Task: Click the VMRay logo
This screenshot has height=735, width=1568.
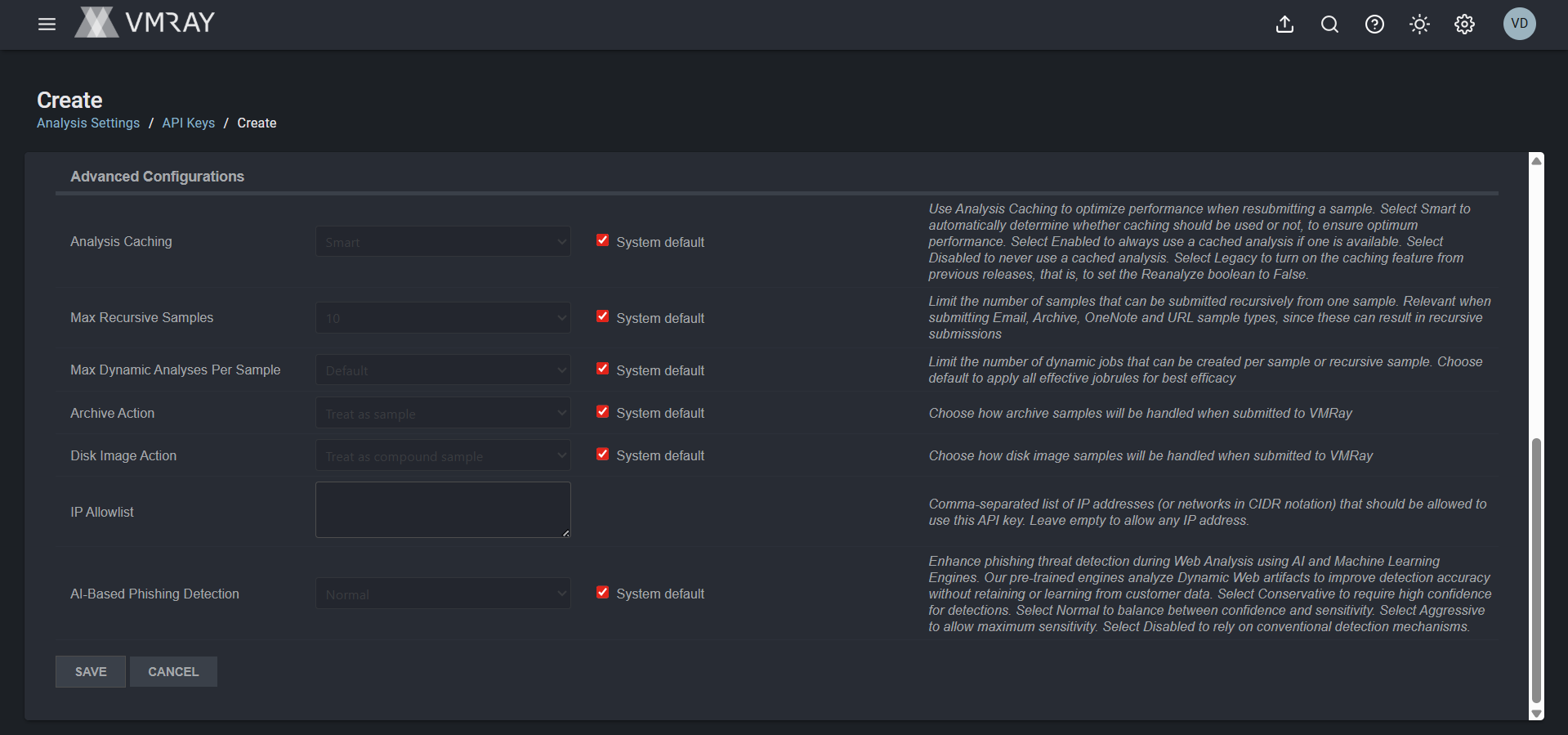Action: click(x=145, y=22)
